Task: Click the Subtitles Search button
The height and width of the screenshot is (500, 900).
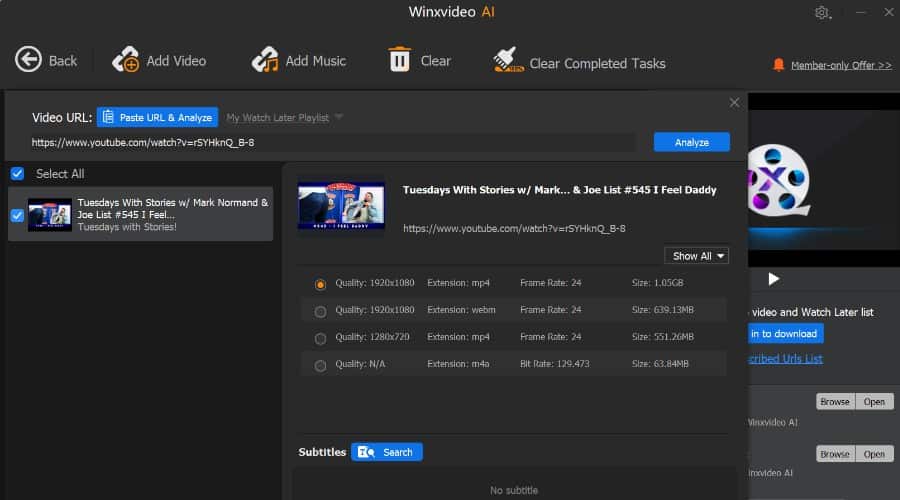Action: pos(387,452)
